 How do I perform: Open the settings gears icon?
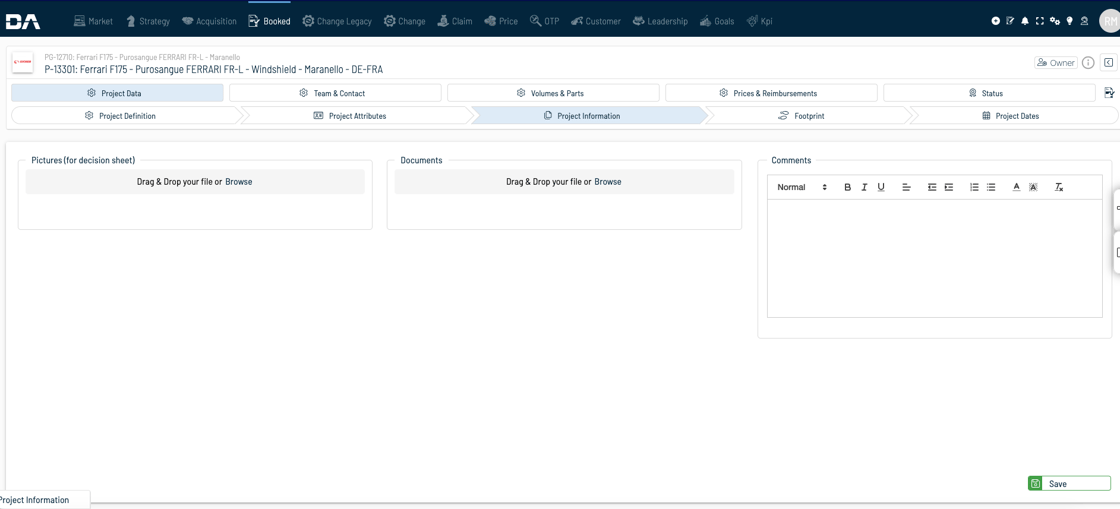coord(1054,21)
